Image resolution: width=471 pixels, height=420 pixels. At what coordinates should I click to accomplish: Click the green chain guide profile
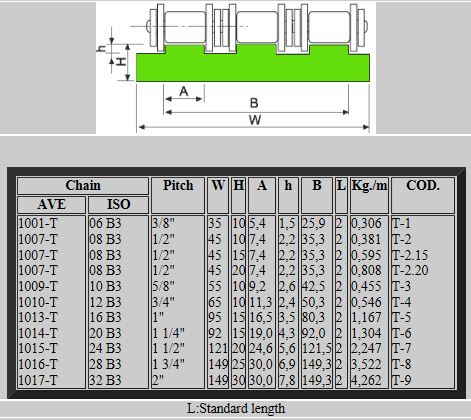[x=253, y=63]
